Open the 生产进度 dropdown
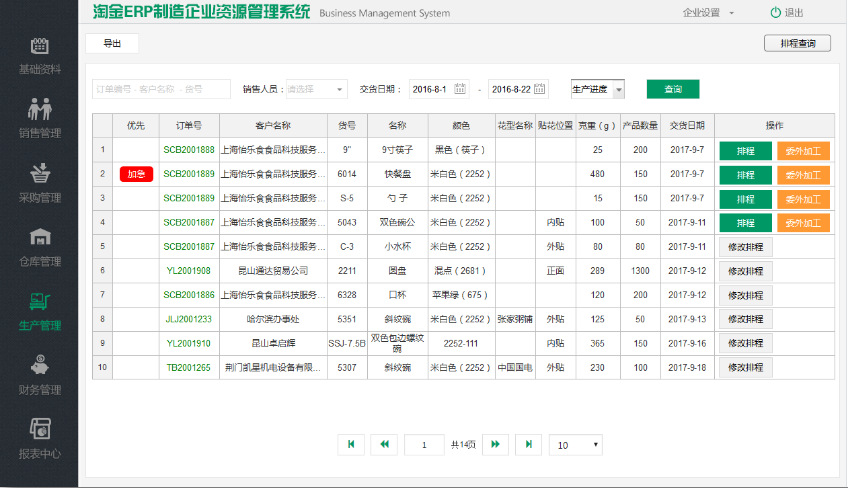 click(x=598, y=89)
